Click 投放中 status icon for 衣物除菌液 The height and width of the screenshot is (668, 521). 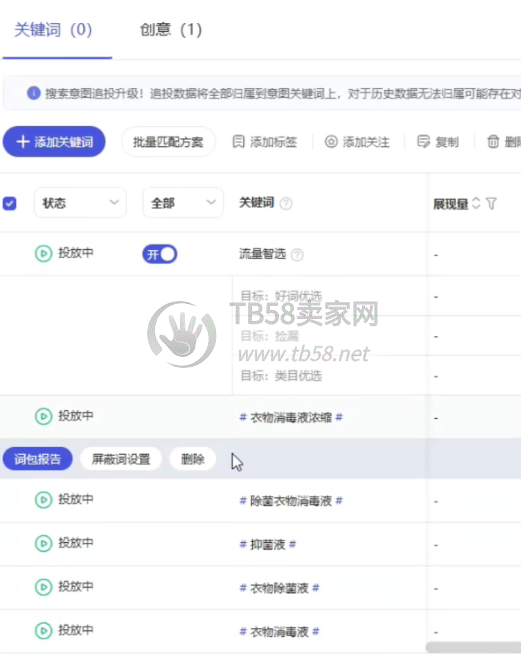click(43, 587)
